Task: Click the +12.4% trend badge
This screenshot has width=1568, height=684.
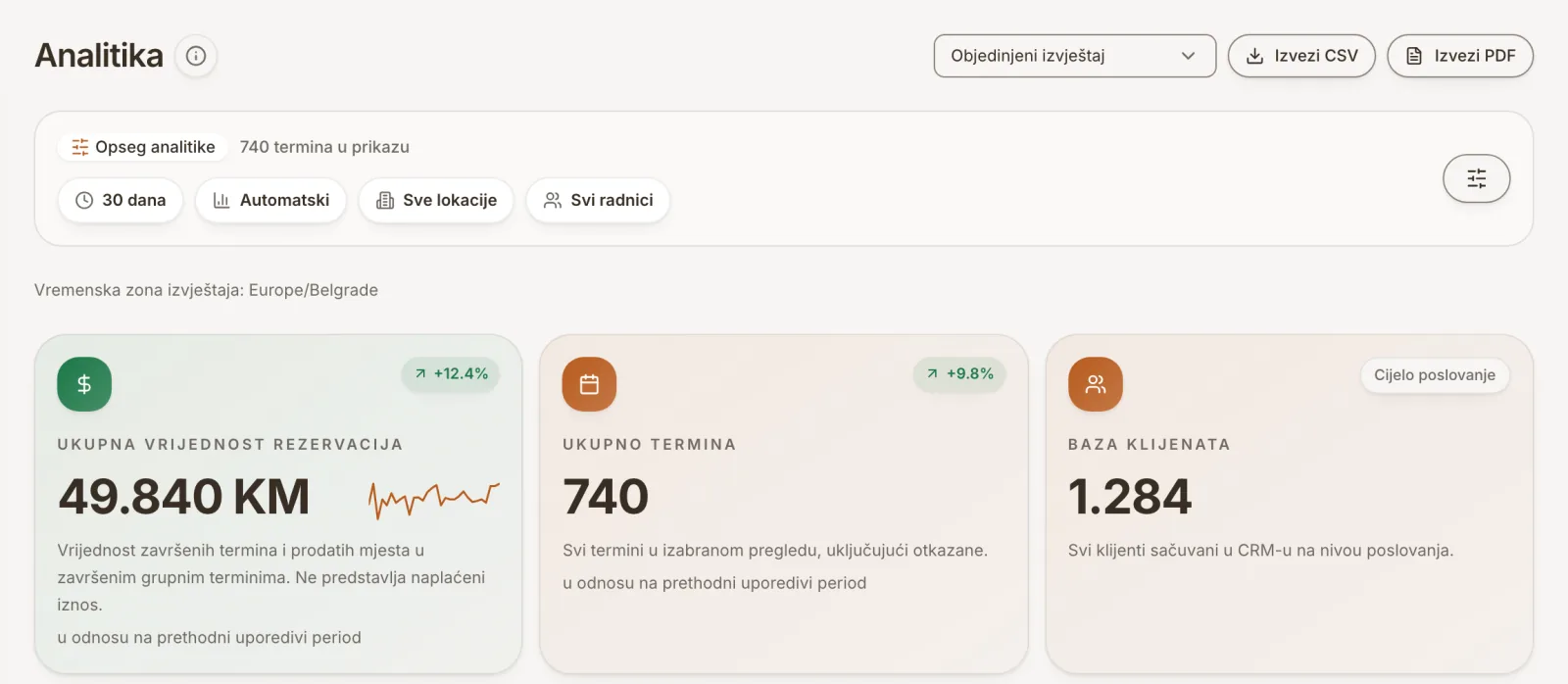Action: coord(451,373)
